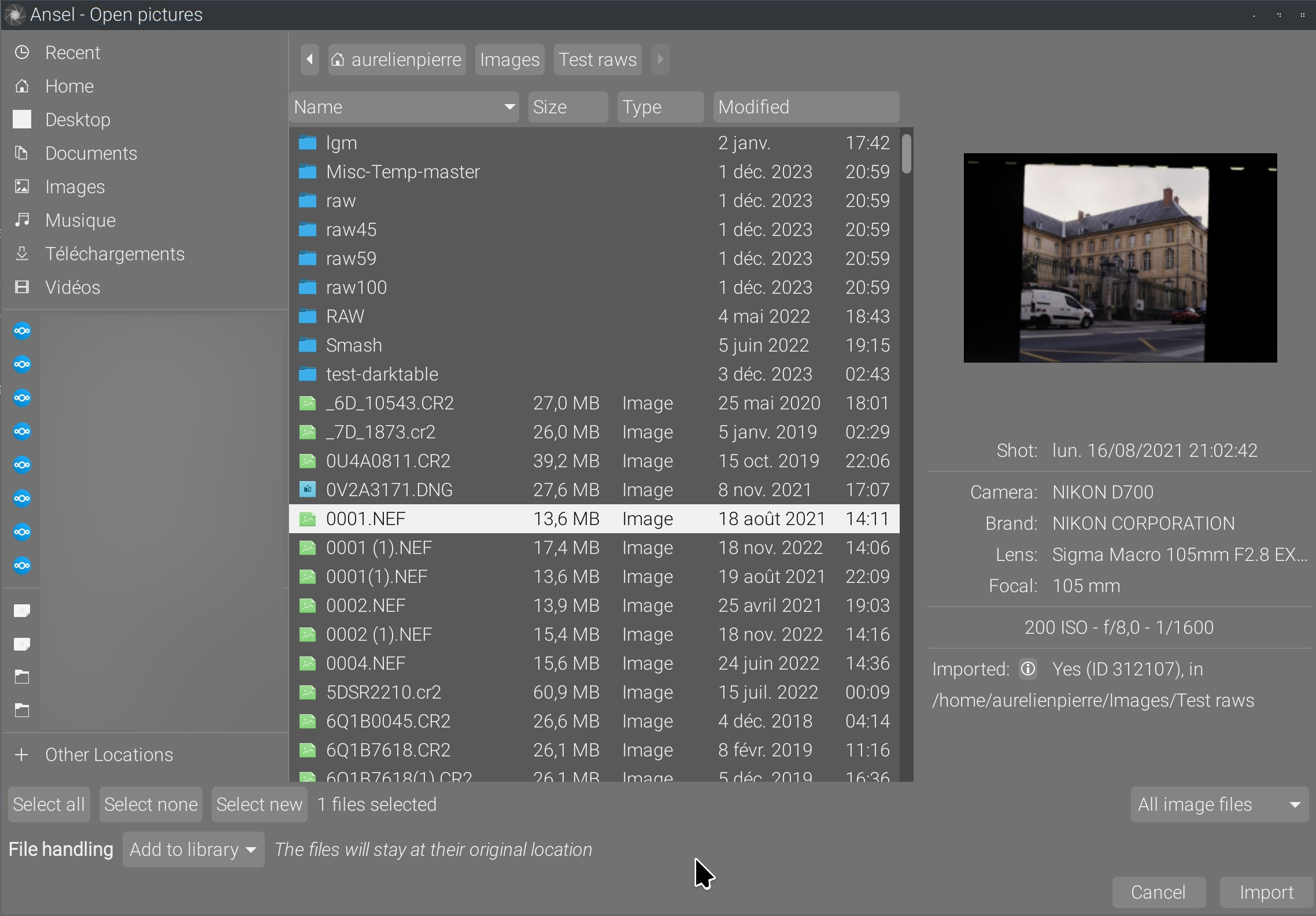Image resolution: width=1316 pixels, height=916 pixels.
Task: Sort by Type column
Action: pyautogui.click(x=660, y=107)
